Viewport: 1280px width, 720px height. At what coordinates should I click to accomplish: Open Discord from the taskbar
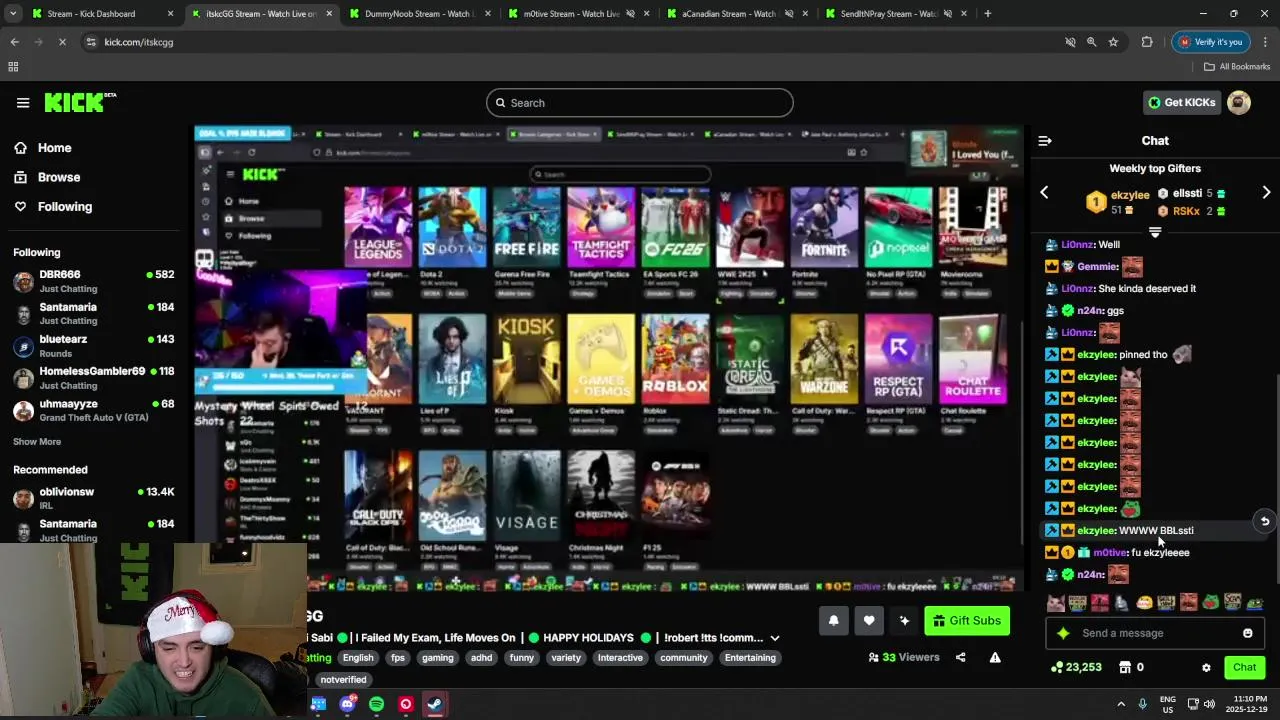pyautogui.click(x=347, y=704)
